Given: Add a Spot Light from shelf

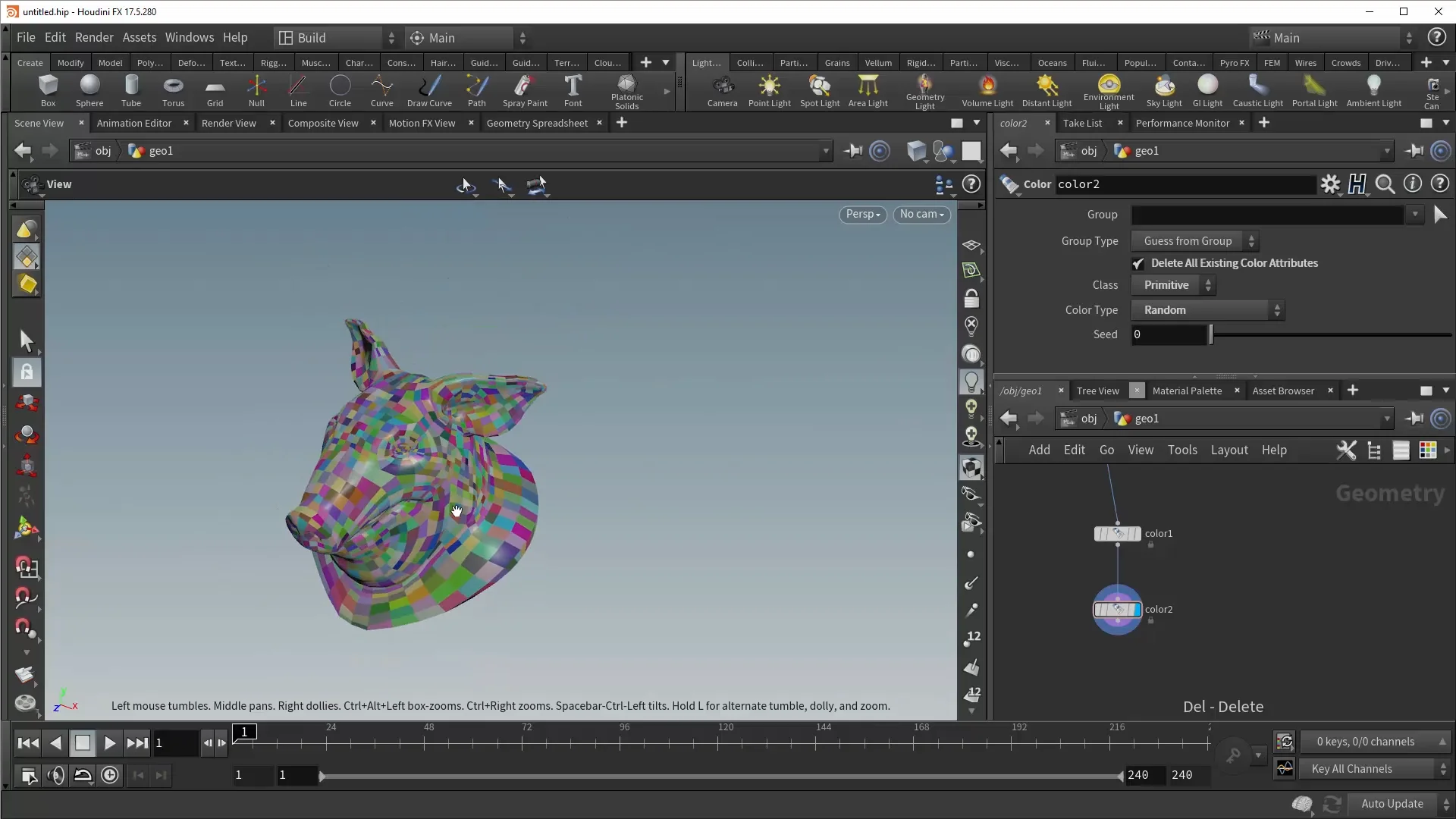Looking at the screenshot, I should pyautogui.click(x=819, y=91).
